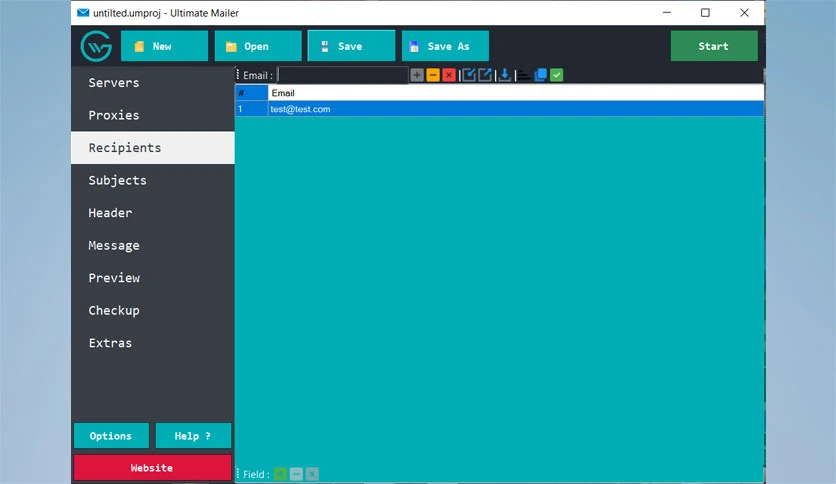Click the red X clear recipients icon
The height and width of the screenshot is (484, 836).
point(449,75)
